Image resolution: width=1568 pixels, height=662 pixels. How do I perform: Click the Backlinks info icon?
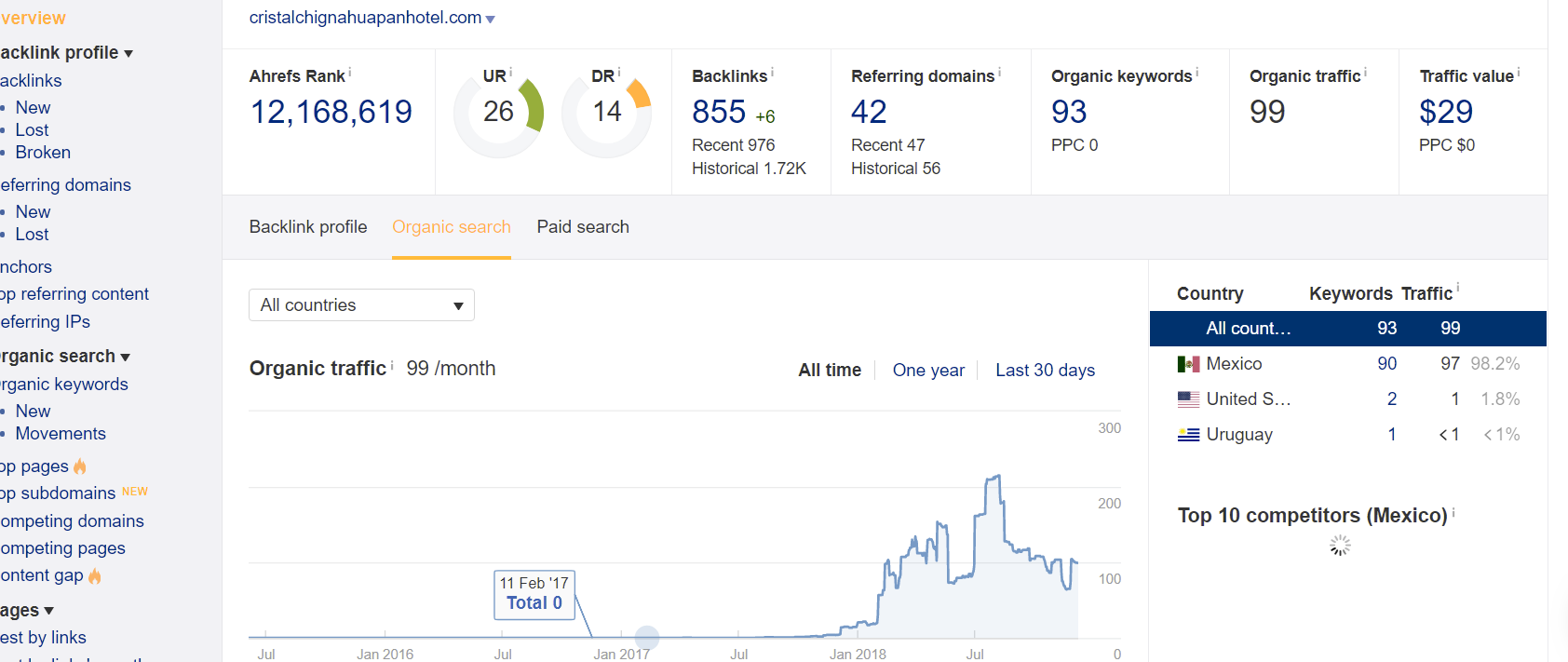coord(773,72)
